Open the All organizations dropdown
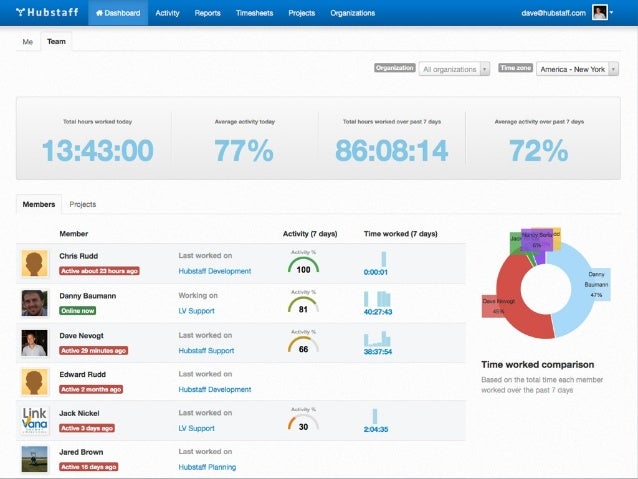 click(x=454, y=69)
